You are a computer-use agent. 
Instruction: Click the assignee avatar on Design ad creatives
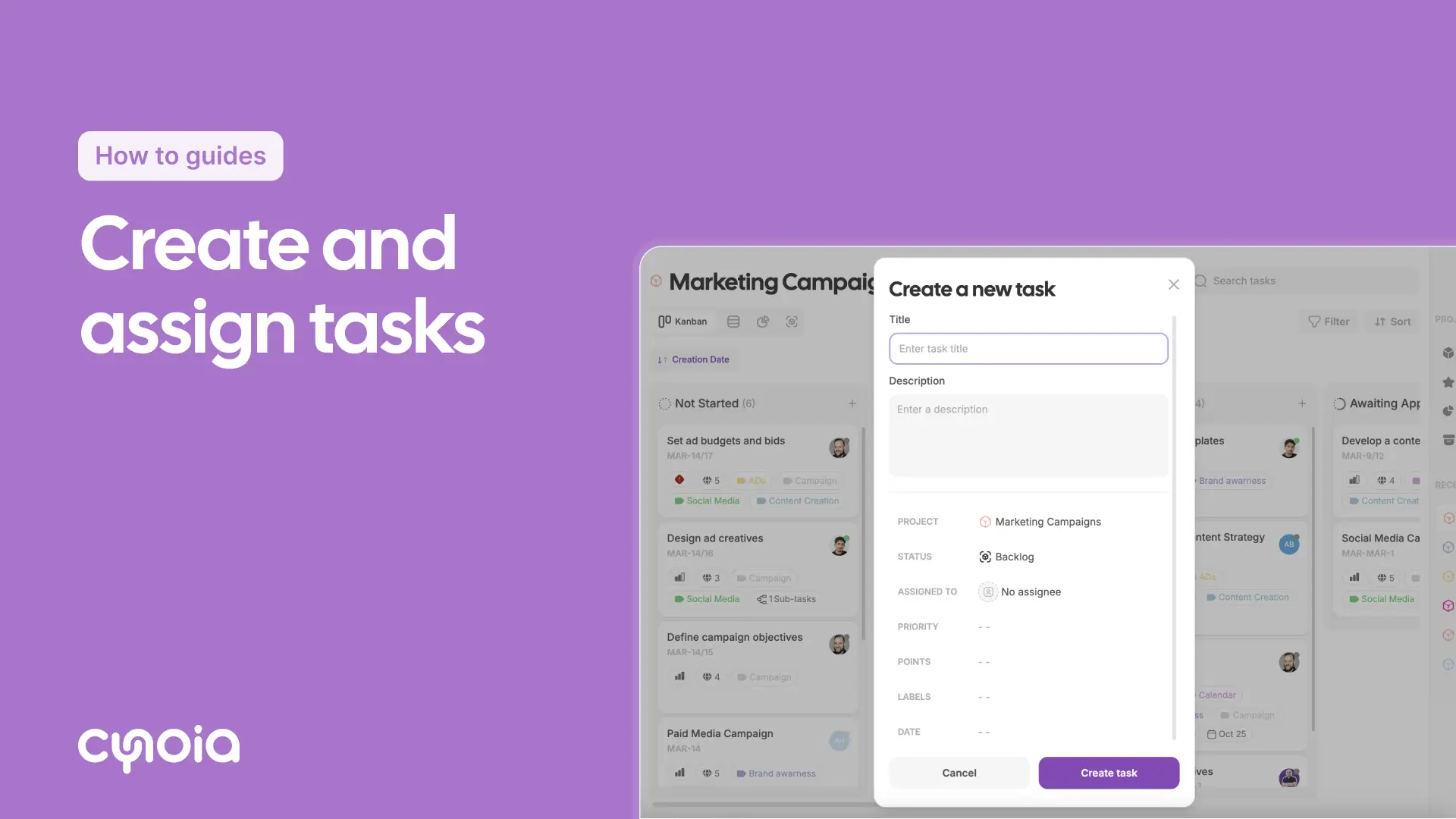point(839,545)
